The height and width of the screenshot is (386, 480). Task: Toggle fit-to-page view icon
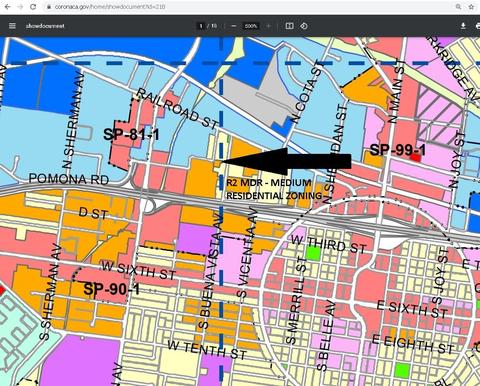click(289, 26)
